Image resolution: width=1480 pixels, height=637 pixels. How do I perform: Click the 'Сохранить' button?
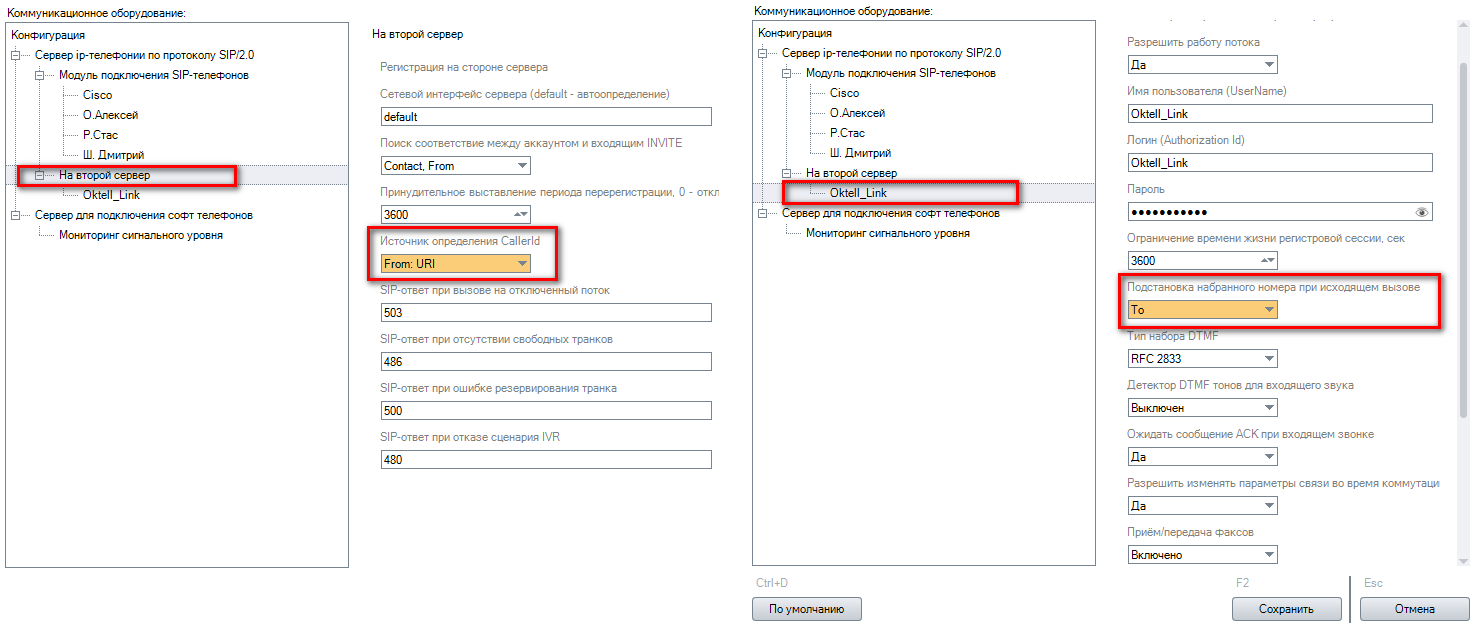[1286, 608]
